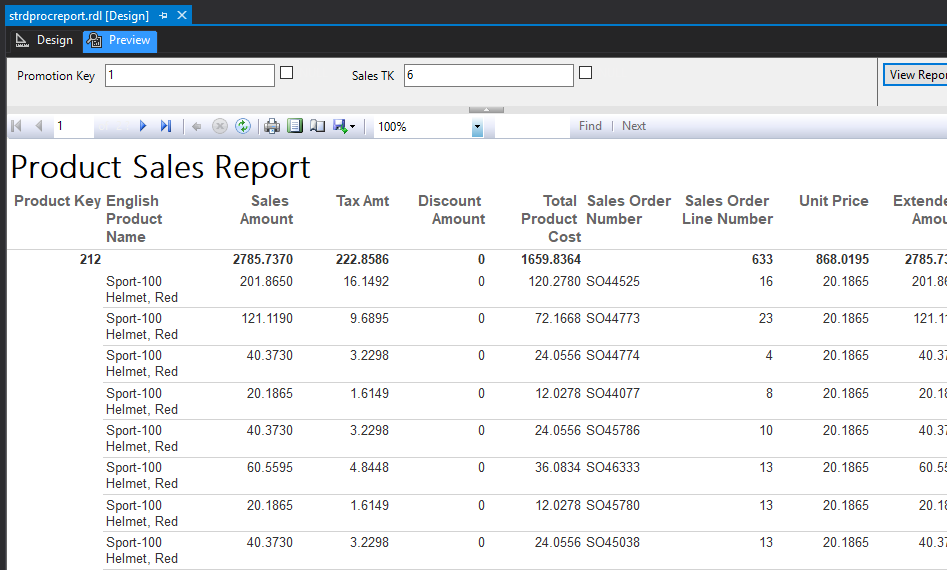
Task: Click the Total Product Cost header
Action: 551,219
